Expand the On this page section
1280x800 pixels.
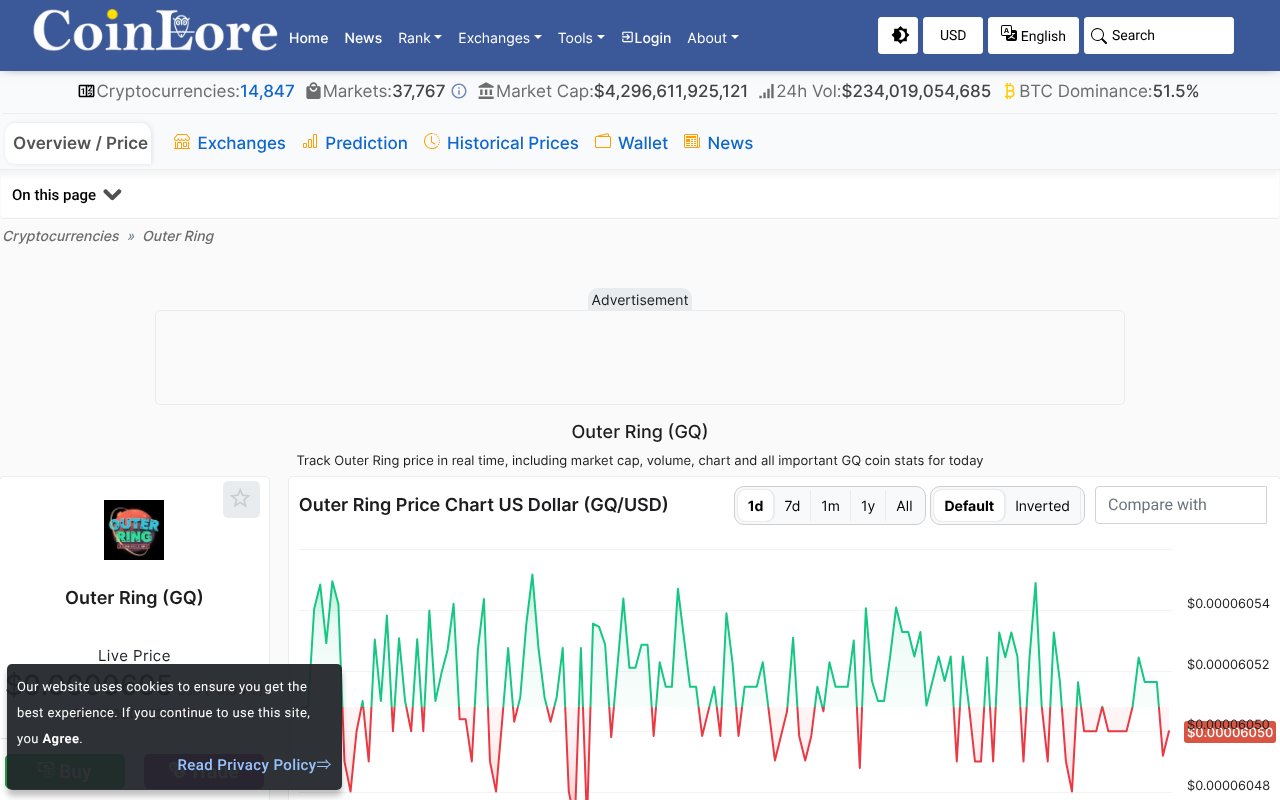pyautogui.click(x=66, y=195)
